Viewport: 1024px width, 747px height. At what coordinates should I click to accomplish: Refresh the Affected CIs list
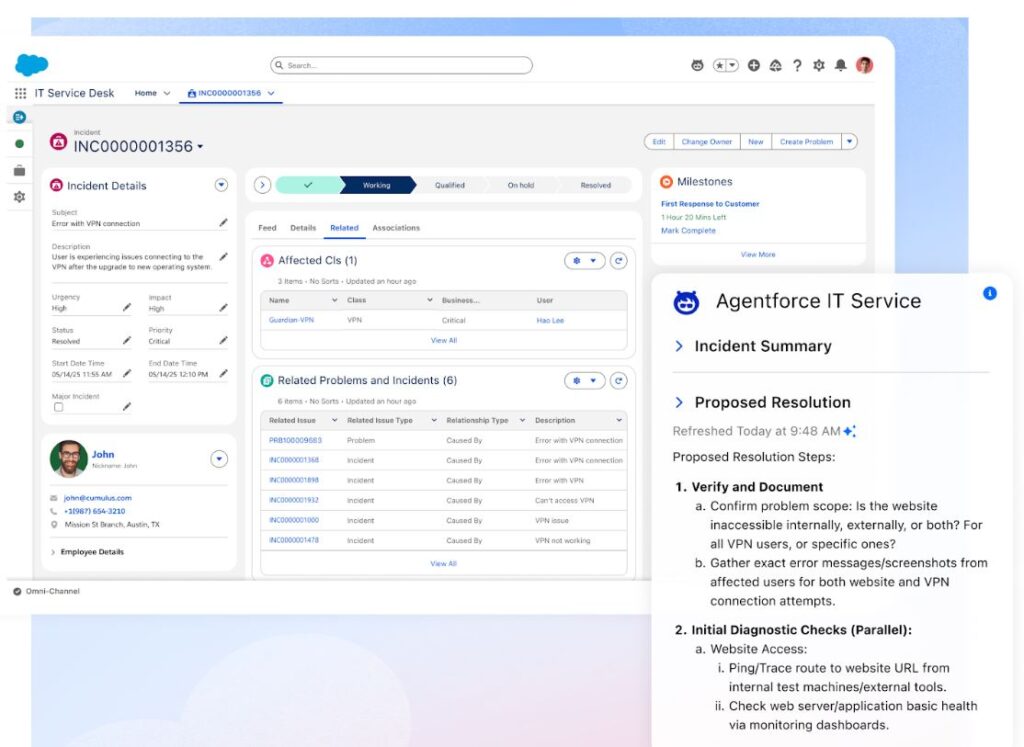pos(619,261)
